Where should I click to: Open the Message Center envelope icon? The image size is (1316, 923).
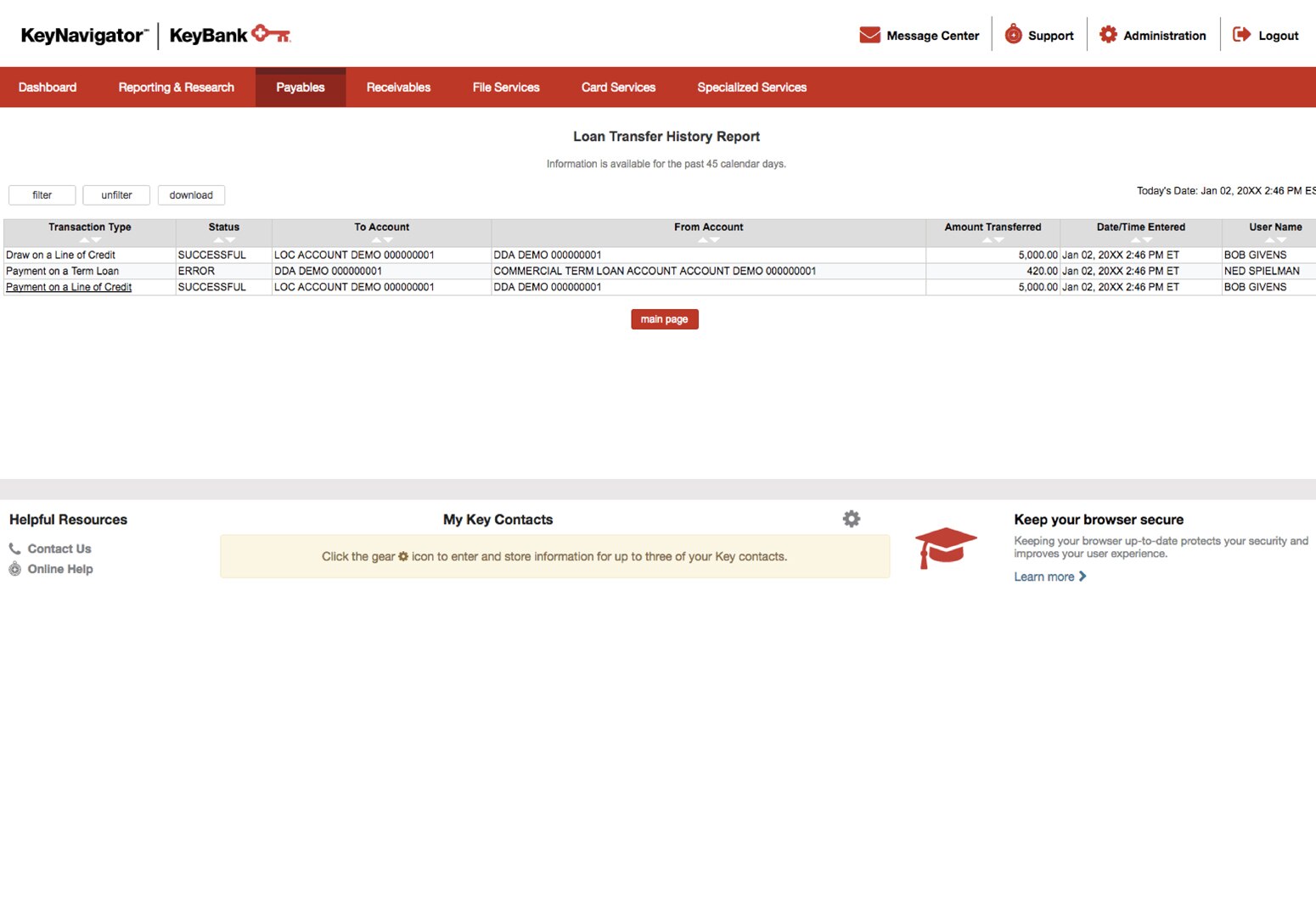[x=869, y=35]
